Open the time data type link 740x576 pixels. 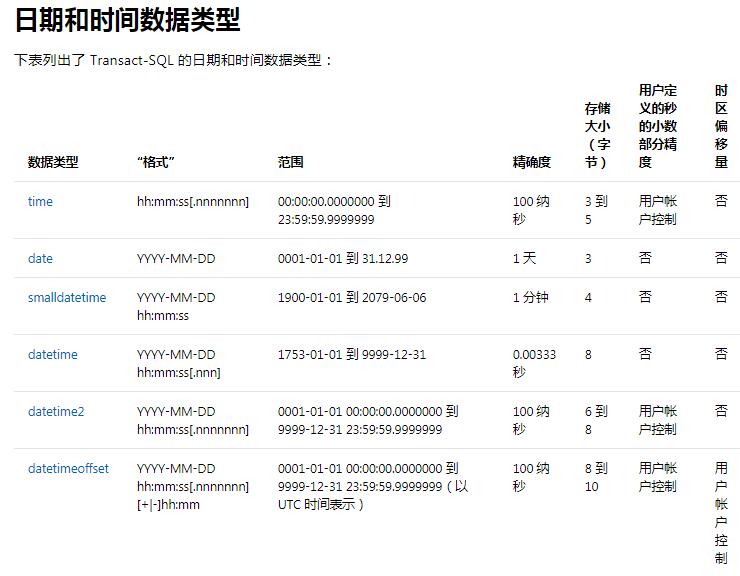40,202
